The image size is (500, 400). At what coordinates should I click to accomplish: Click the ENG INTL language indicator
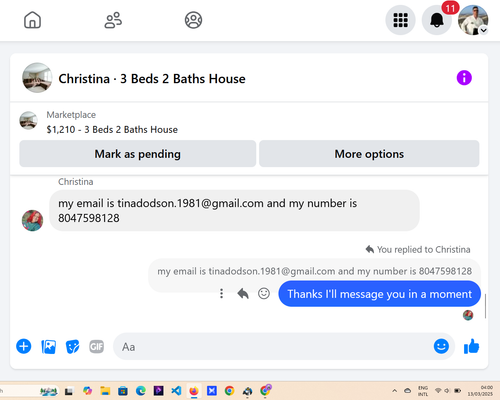423,391
